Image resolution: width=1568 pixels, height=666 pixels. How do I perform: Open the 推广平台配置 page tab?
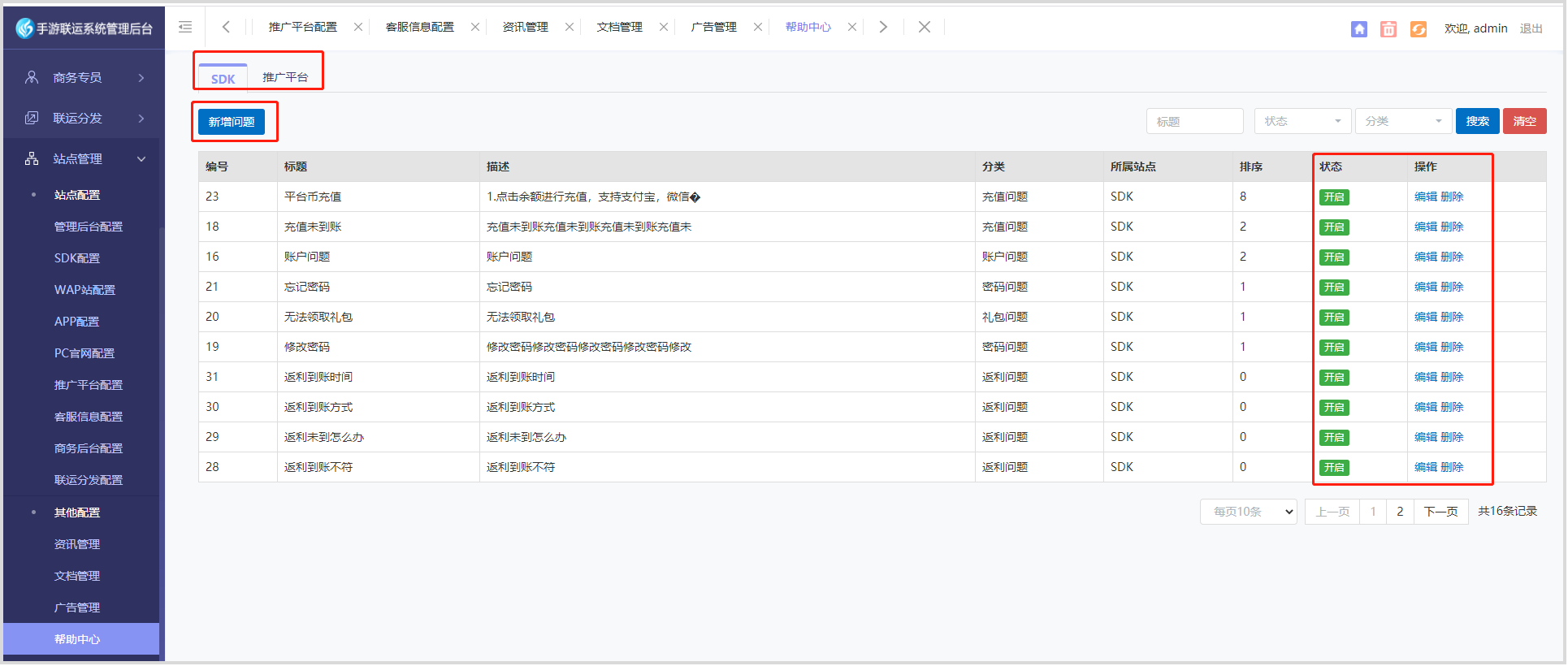point(303,27)
